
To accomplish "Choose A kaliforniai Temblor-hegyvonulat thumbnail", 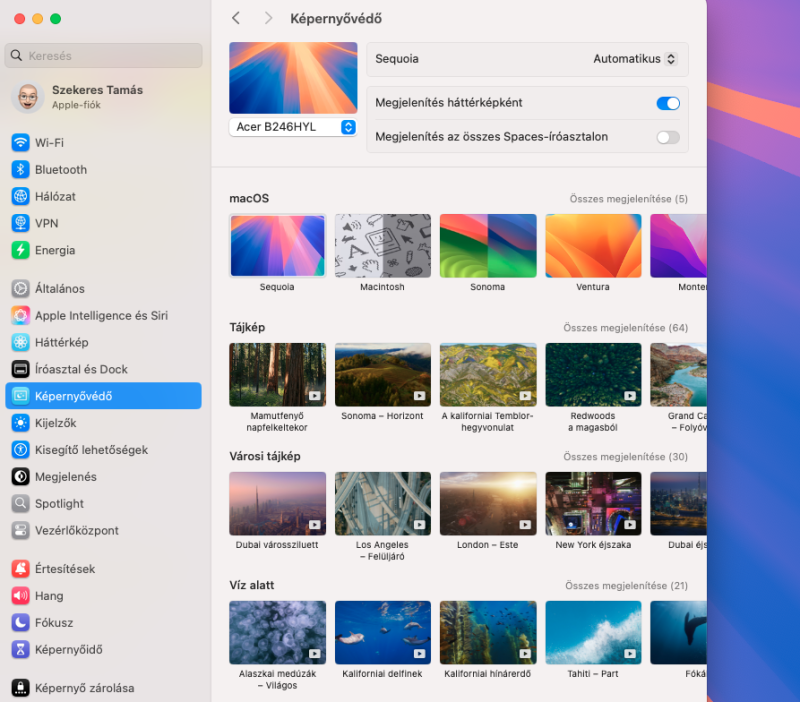I will [488, 374].
